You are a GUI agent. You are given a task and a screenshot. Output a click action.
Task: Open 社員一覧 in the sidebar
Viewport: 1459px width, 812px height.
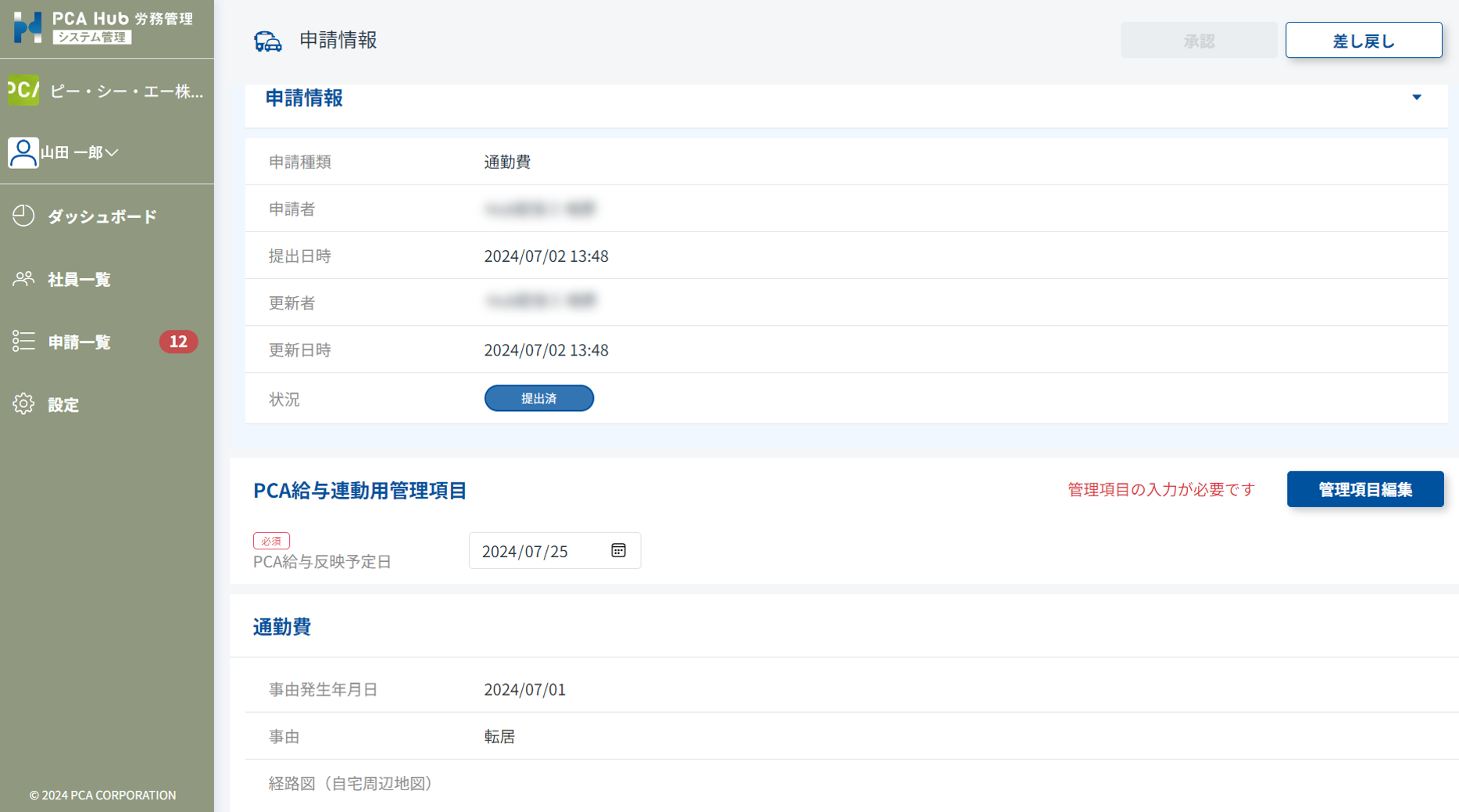79,279
